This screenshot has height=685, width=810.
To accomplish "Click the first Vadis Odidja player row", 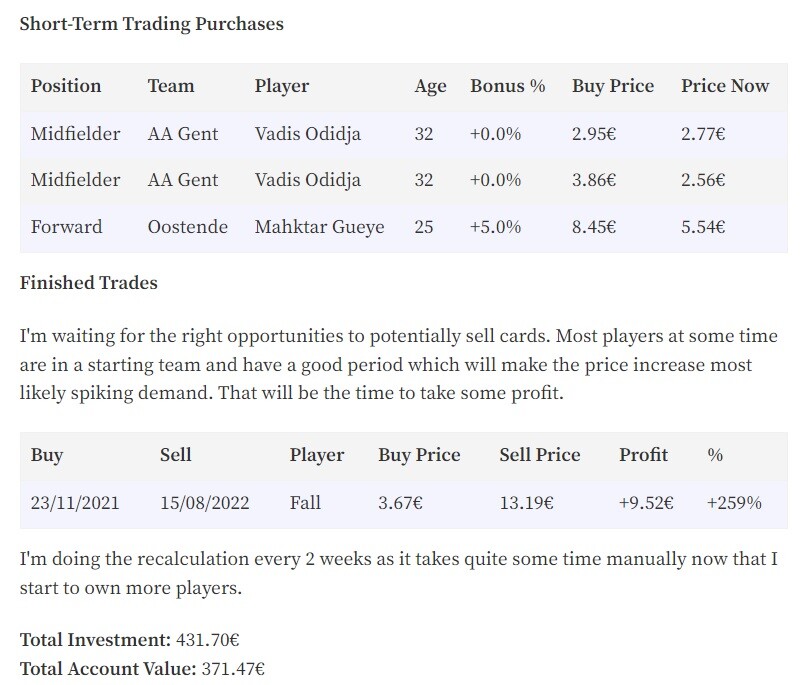I will pos(403,134).
